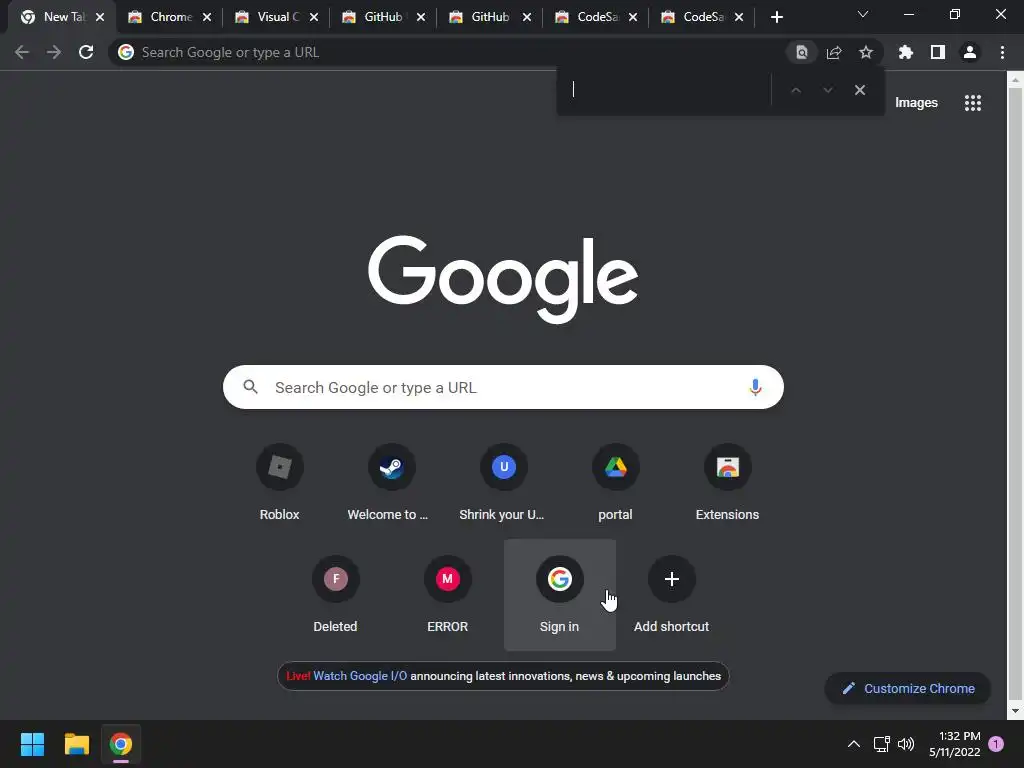Click the forward navigation arrow

54,52
